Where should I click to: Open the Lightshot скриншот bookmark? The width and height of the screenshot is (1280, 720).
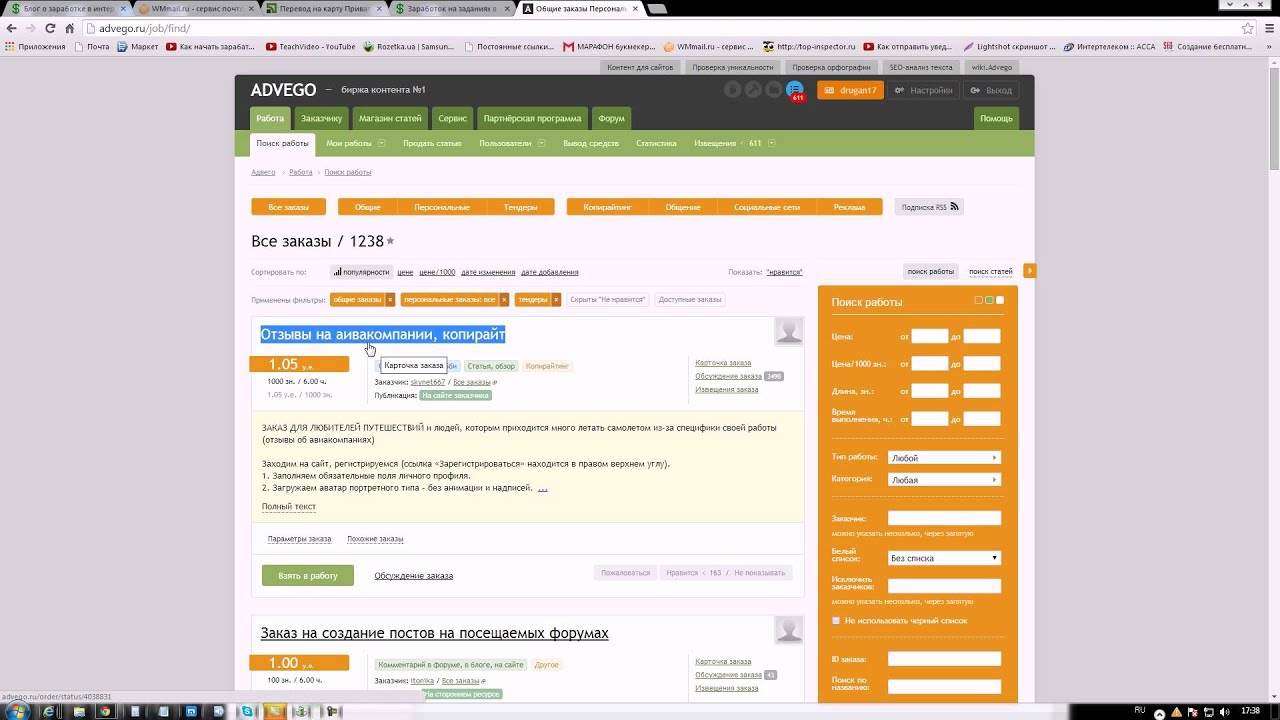coord(1009,46)
